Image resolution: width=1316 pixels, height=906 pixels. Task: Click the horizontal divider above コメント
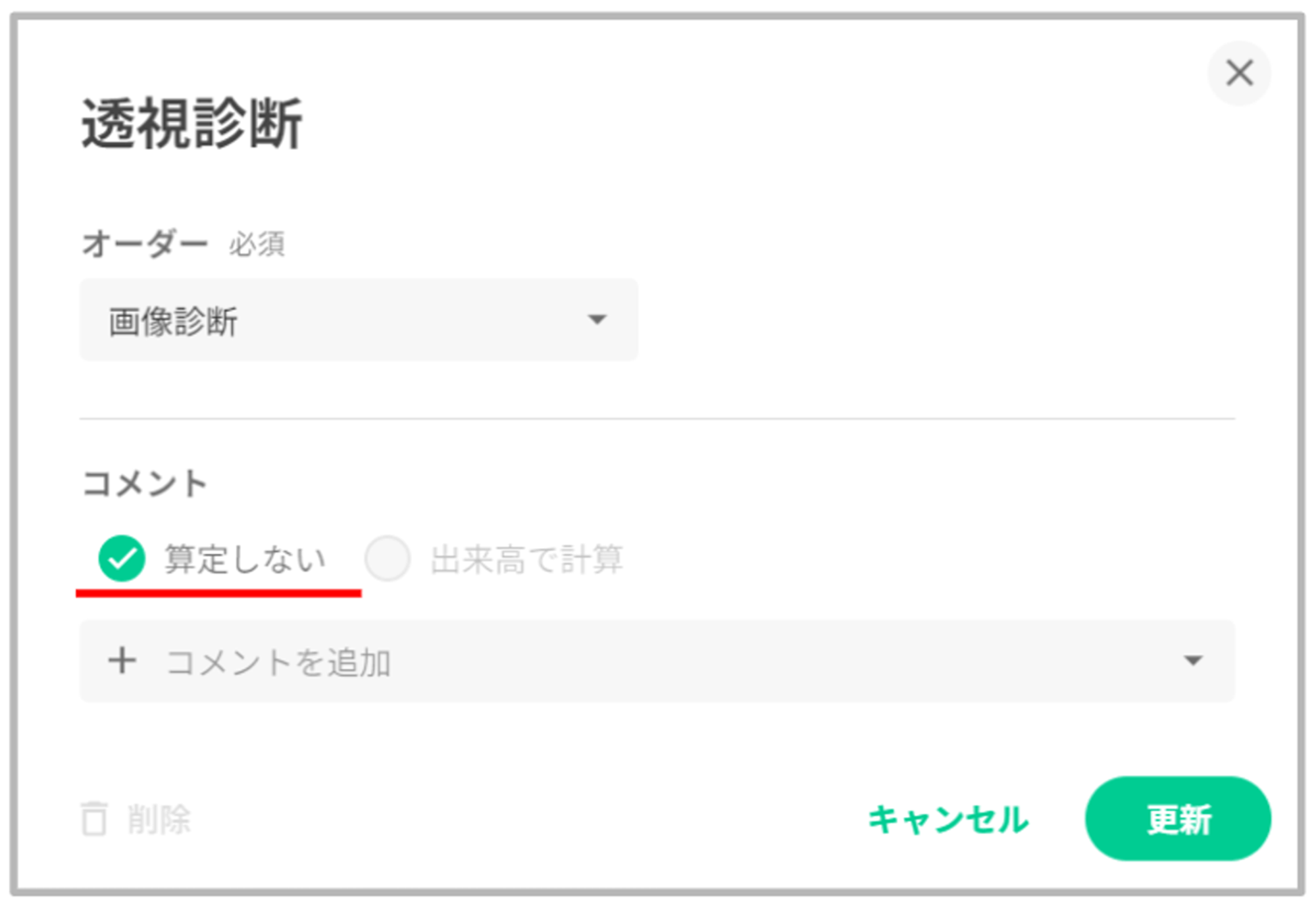point(657,418)
